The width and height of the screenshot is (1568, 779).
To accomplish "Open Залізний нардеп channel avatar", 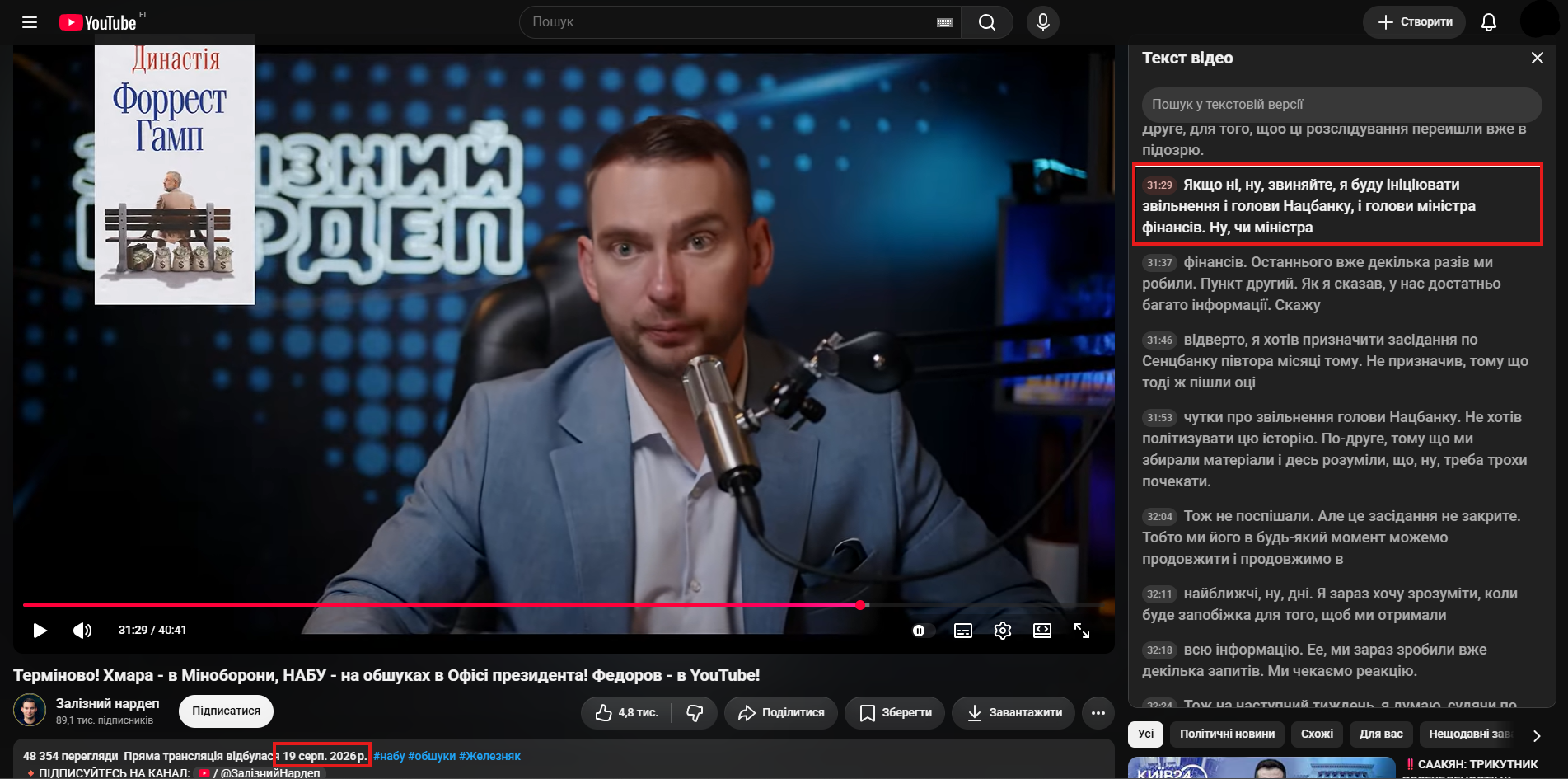I will coord(30,711).
